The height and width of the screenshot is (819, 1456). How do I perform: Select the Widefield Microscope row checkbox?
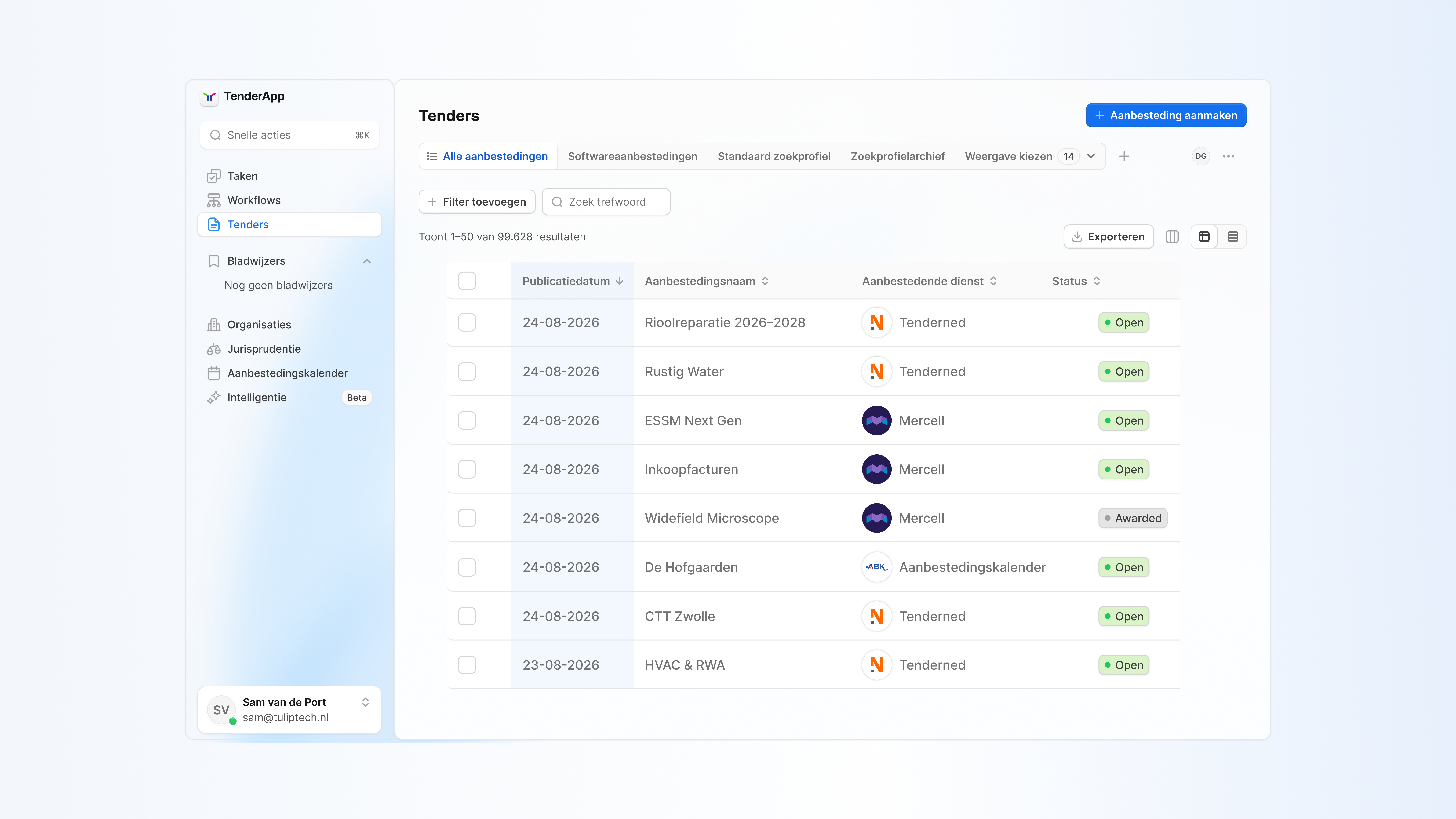(x=467, y=518)
